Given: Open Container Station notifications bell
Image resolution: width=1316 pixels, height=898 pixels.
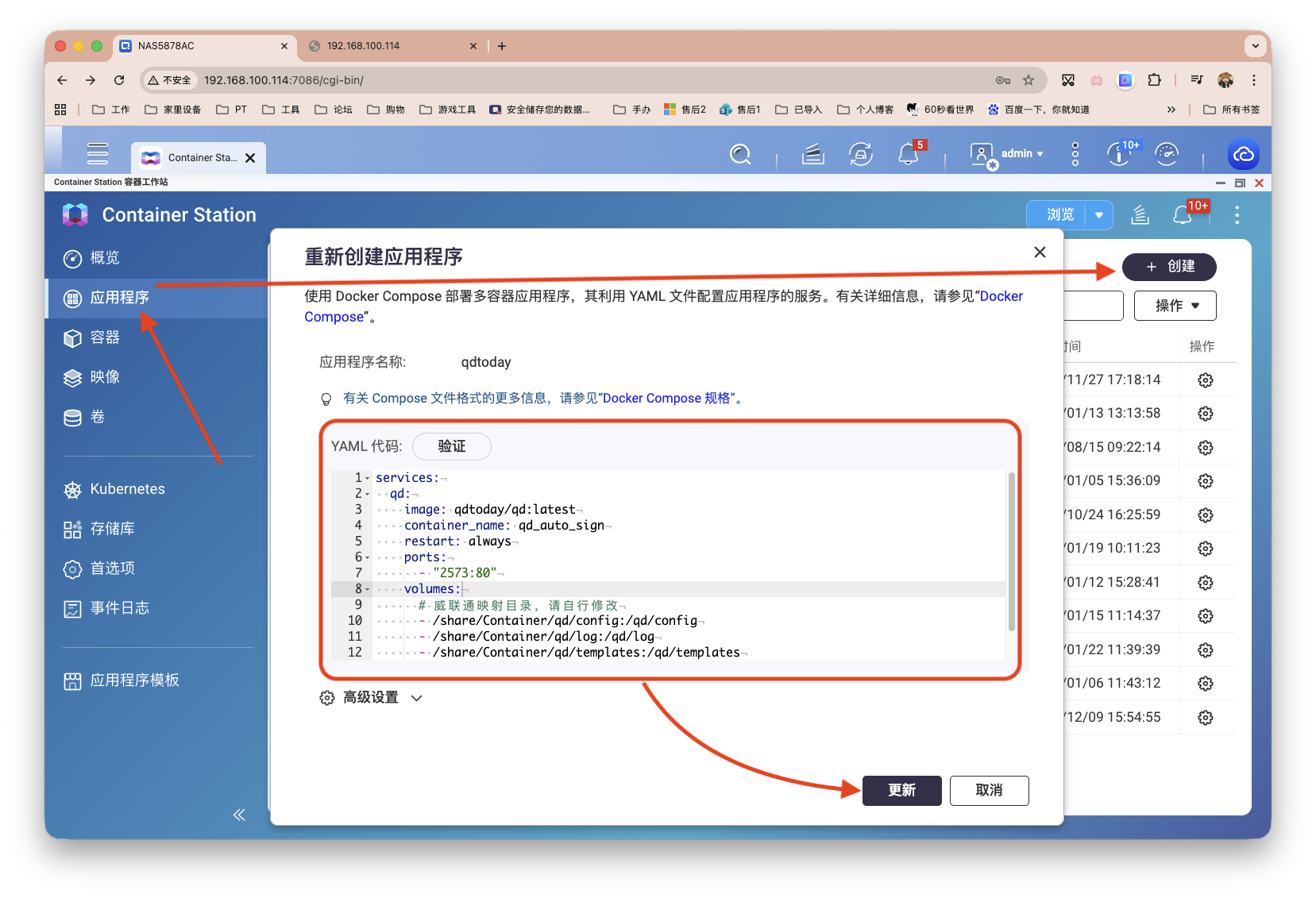Looking at the screenshot, I should 1184,214.
